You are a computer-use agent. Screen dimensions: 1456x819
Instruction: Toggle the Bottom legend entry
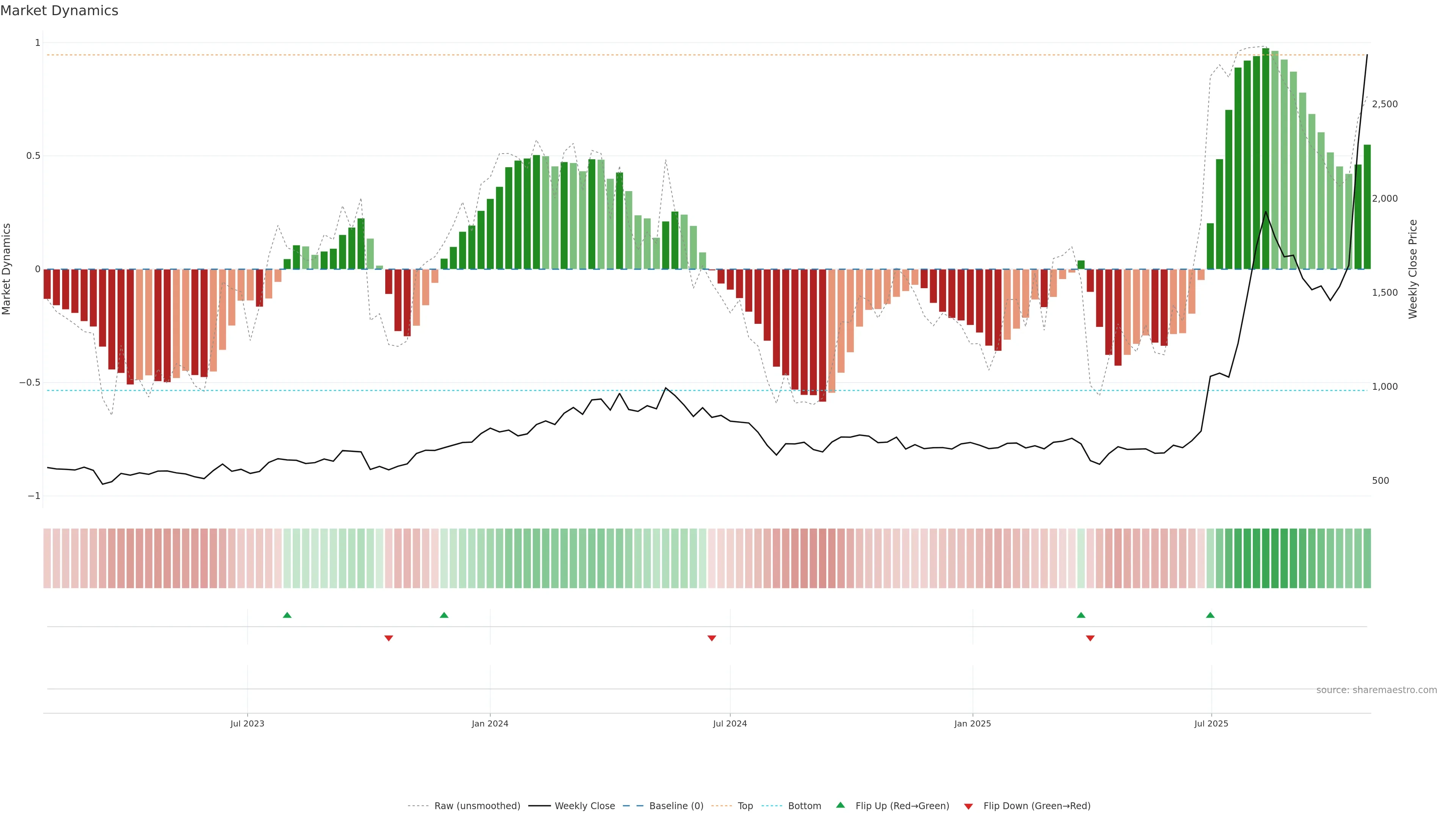click(804, 805)
